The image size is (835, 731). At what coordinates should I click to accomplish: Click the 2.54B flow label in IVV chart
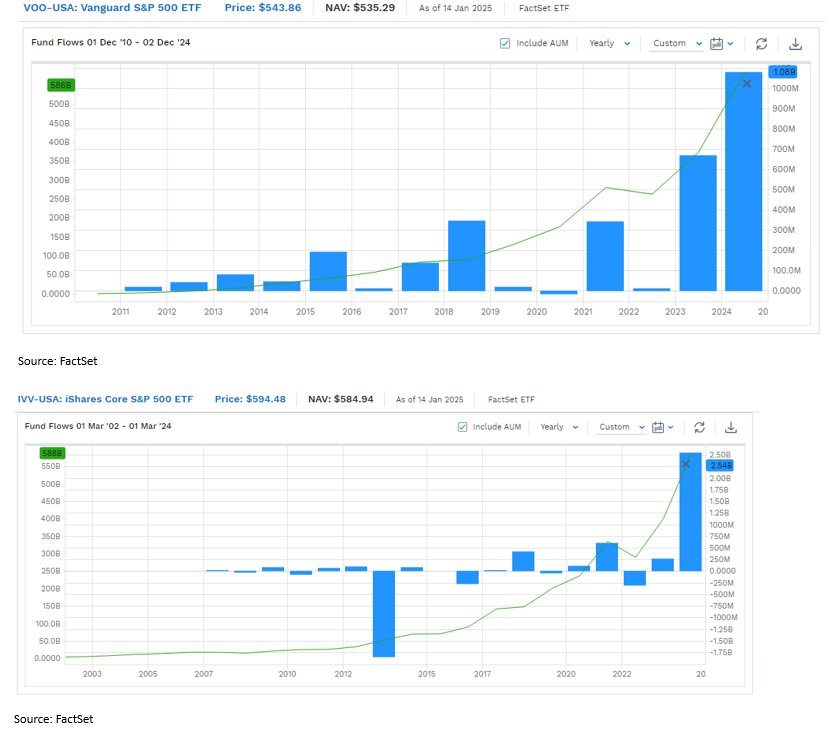click(720, 465)
